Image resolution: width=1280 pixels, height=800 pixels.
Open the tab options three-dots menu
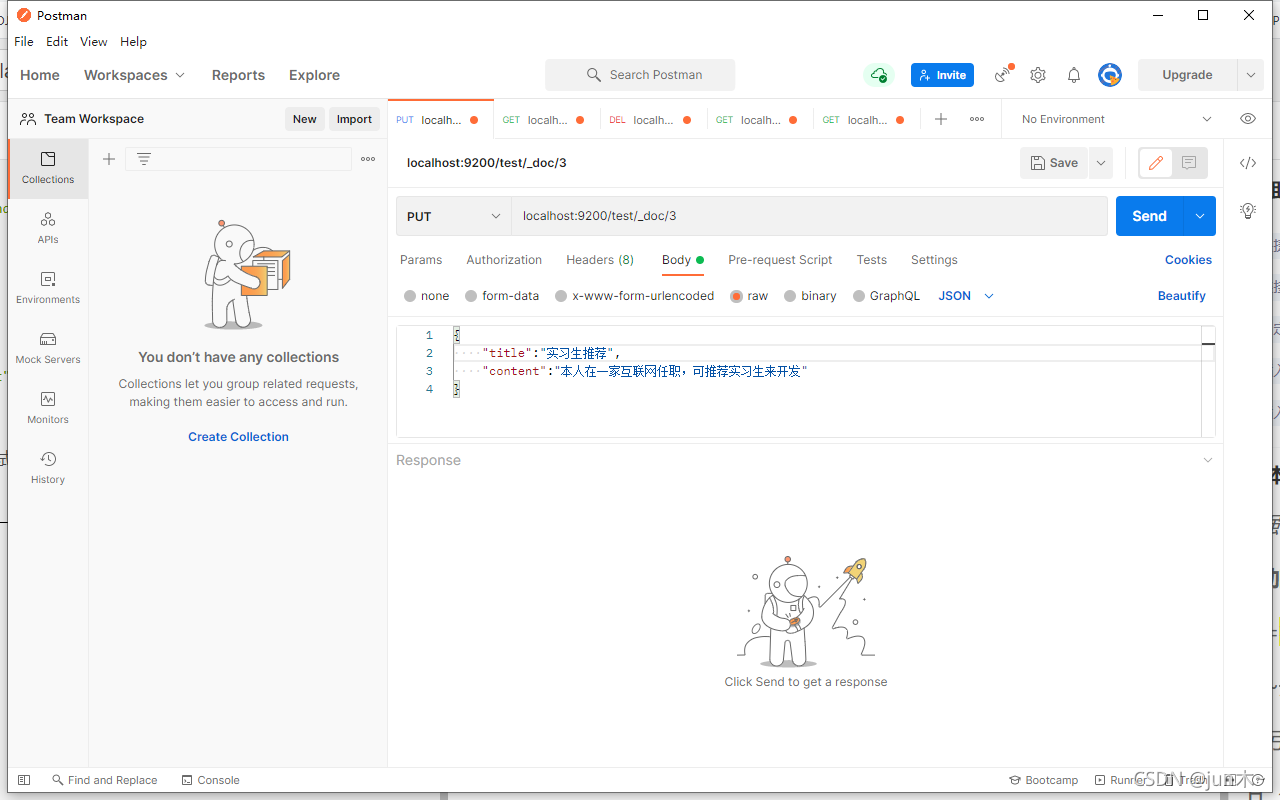pos(977,119)
